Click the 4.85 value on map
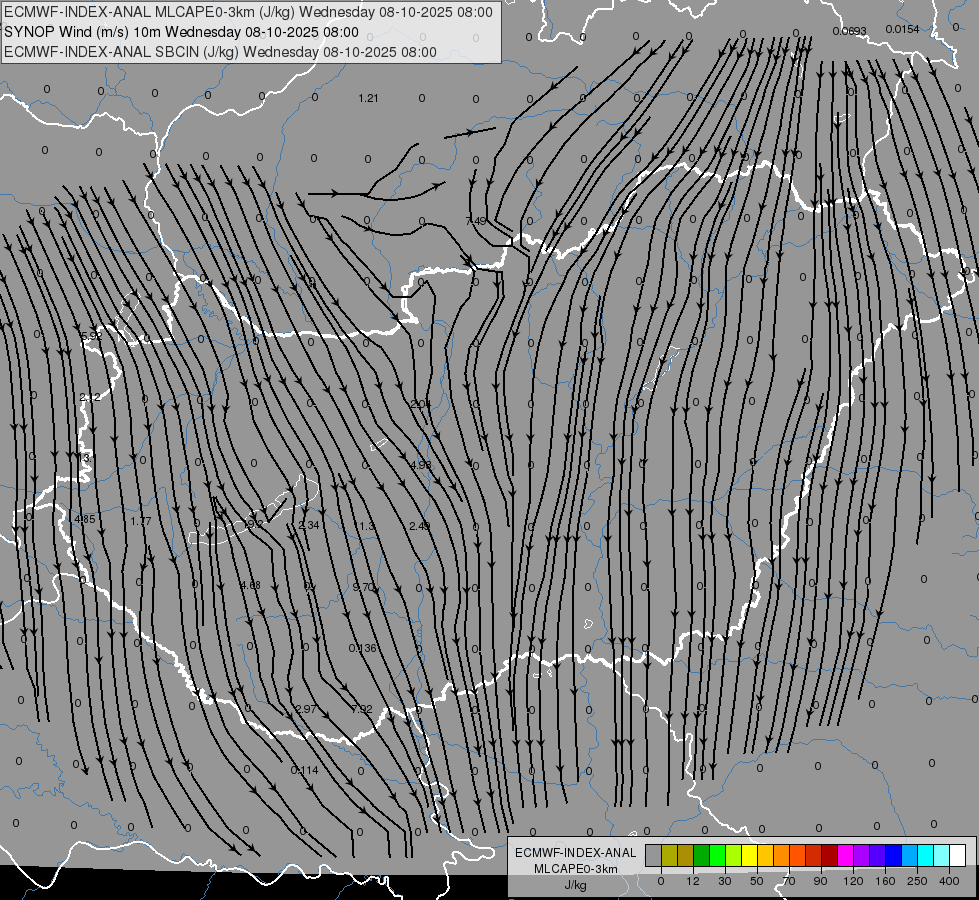Image resolution: width=979 pixels, height=900 pixels. tap(84, 519)
